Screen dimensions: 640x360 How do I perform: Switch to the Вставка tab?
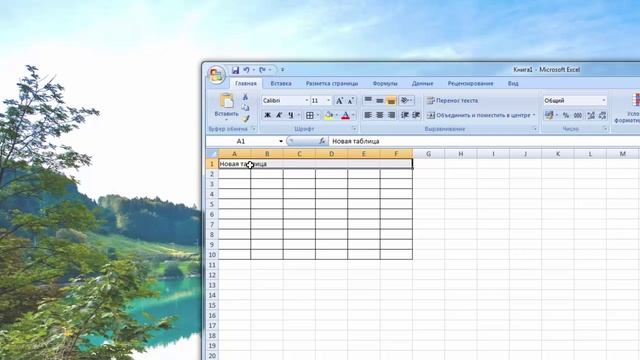coord(281,84)
